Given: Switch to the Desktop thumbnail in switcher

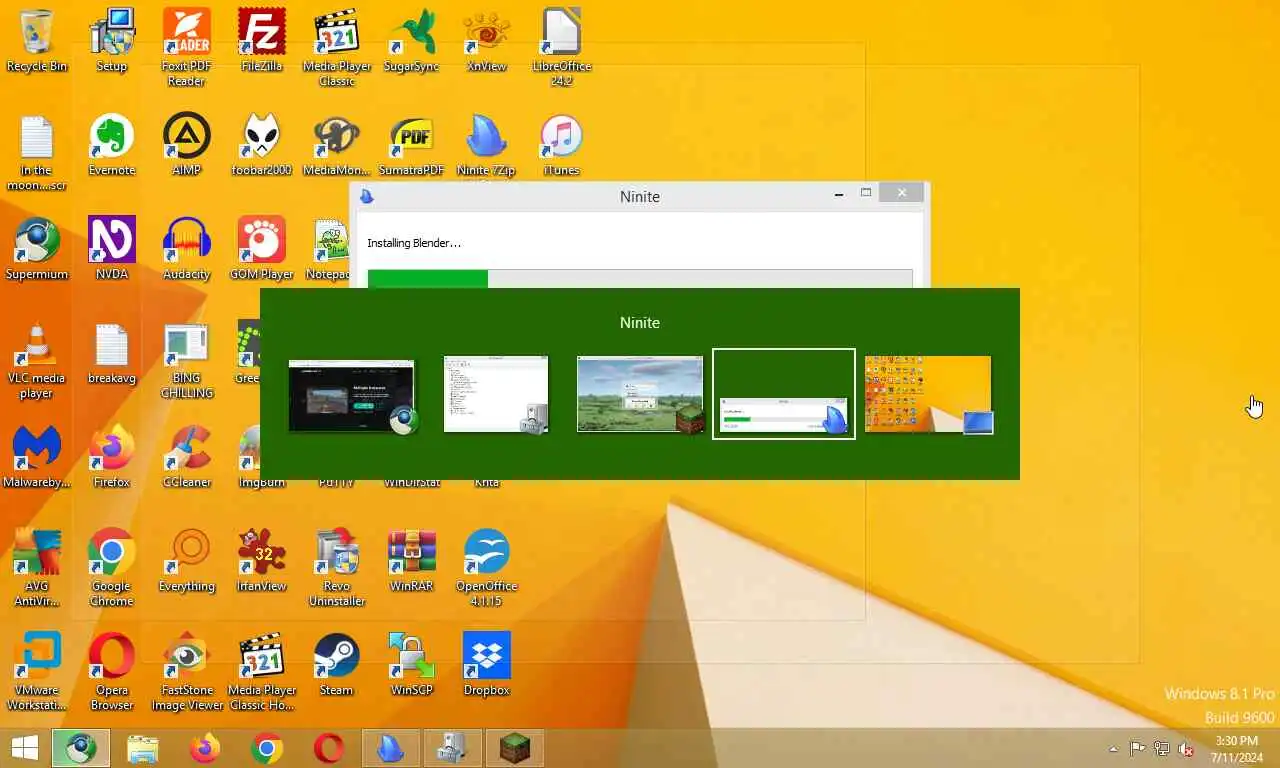Looking at the screenshot, I should tap(928, 394).
